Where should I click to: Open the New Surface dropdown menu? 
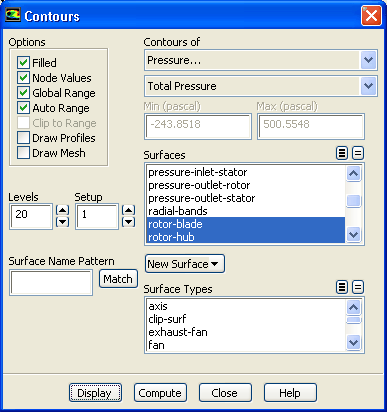185,264
